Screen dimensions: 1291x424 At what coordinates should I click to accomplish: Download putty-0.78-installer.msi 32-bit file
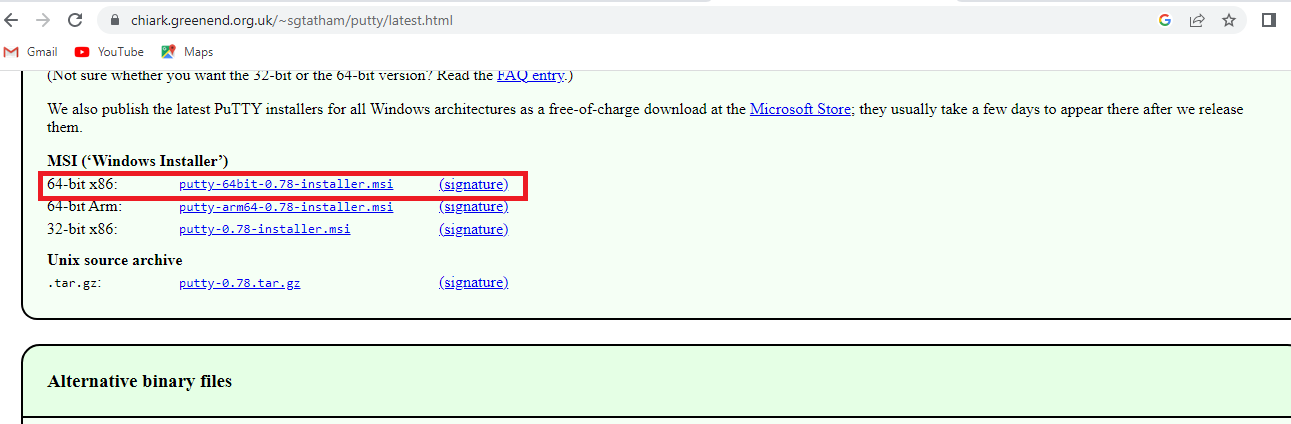pos(265,229)
